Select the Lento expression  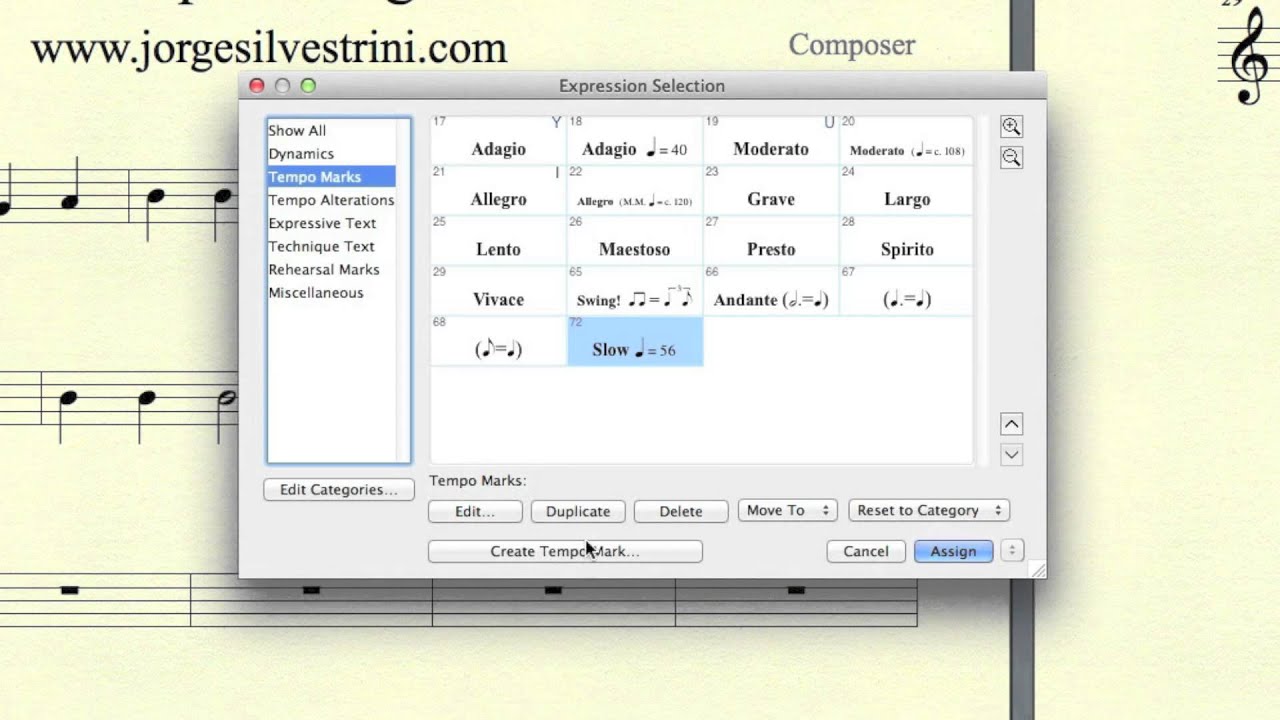coord(498,240)
